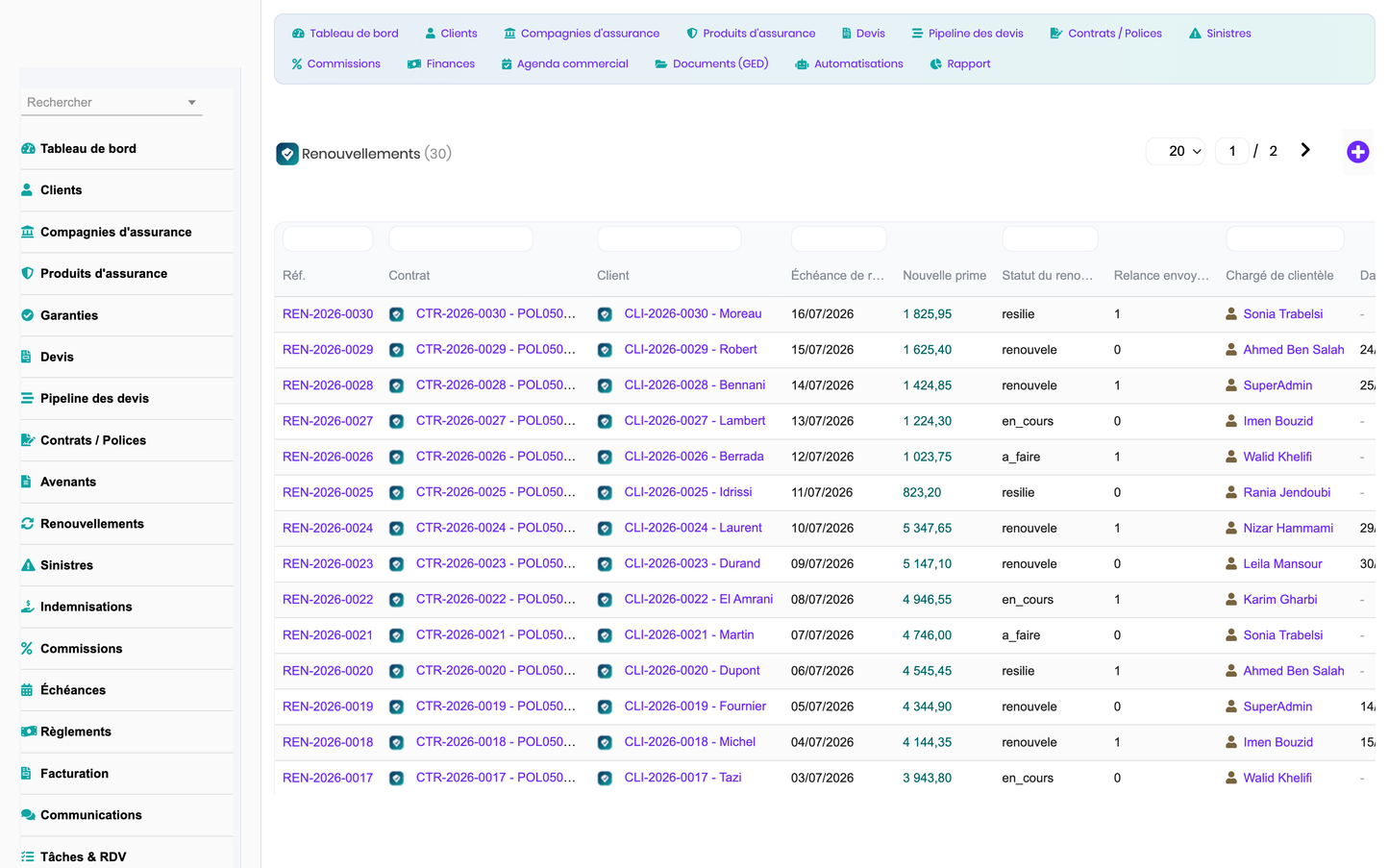Open Sinistres in top navigation

(1220, 34)
